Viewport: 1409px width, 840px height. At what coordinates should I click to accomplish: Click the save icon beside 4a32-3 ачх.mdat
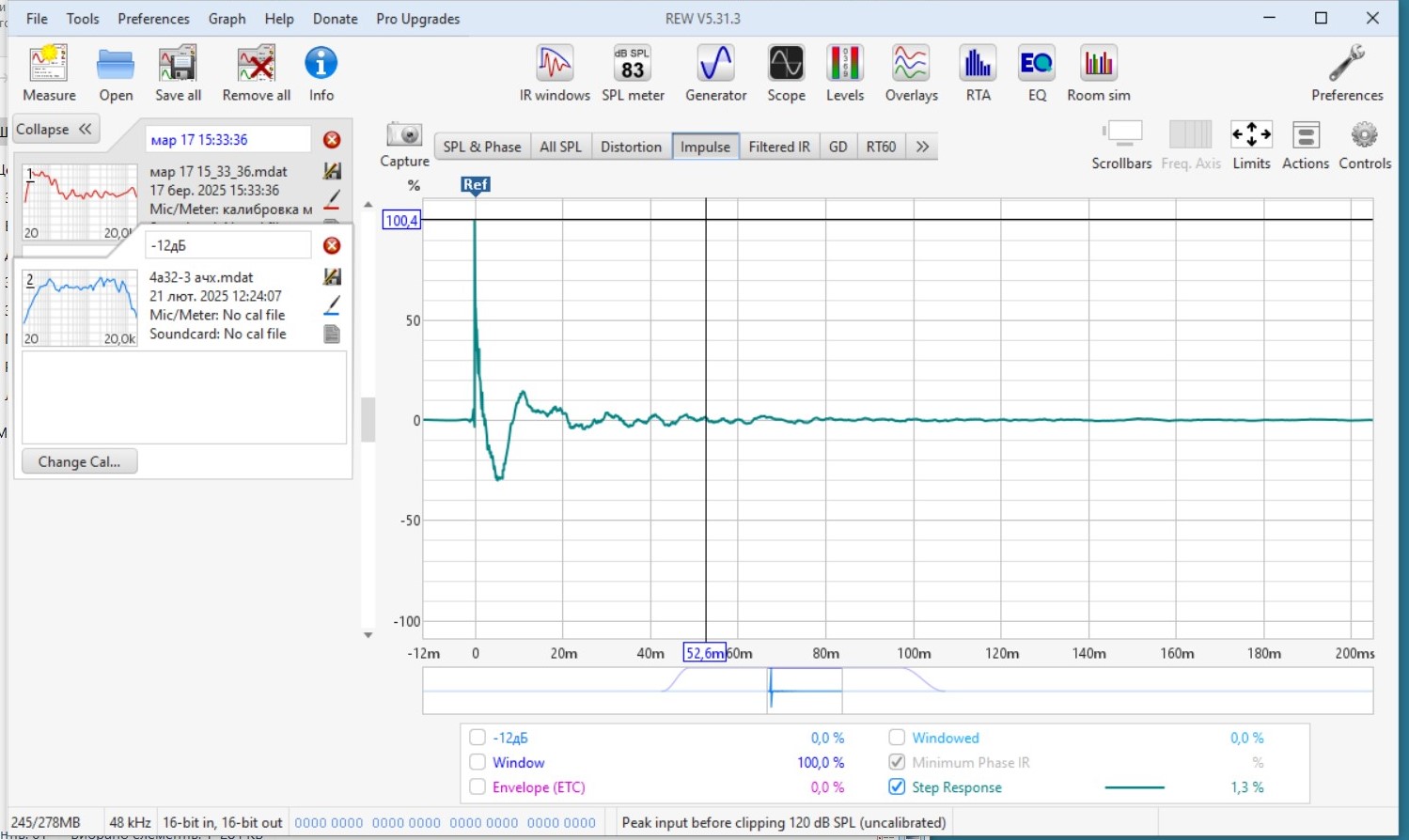pyautogui.click(x=332, y=276)
